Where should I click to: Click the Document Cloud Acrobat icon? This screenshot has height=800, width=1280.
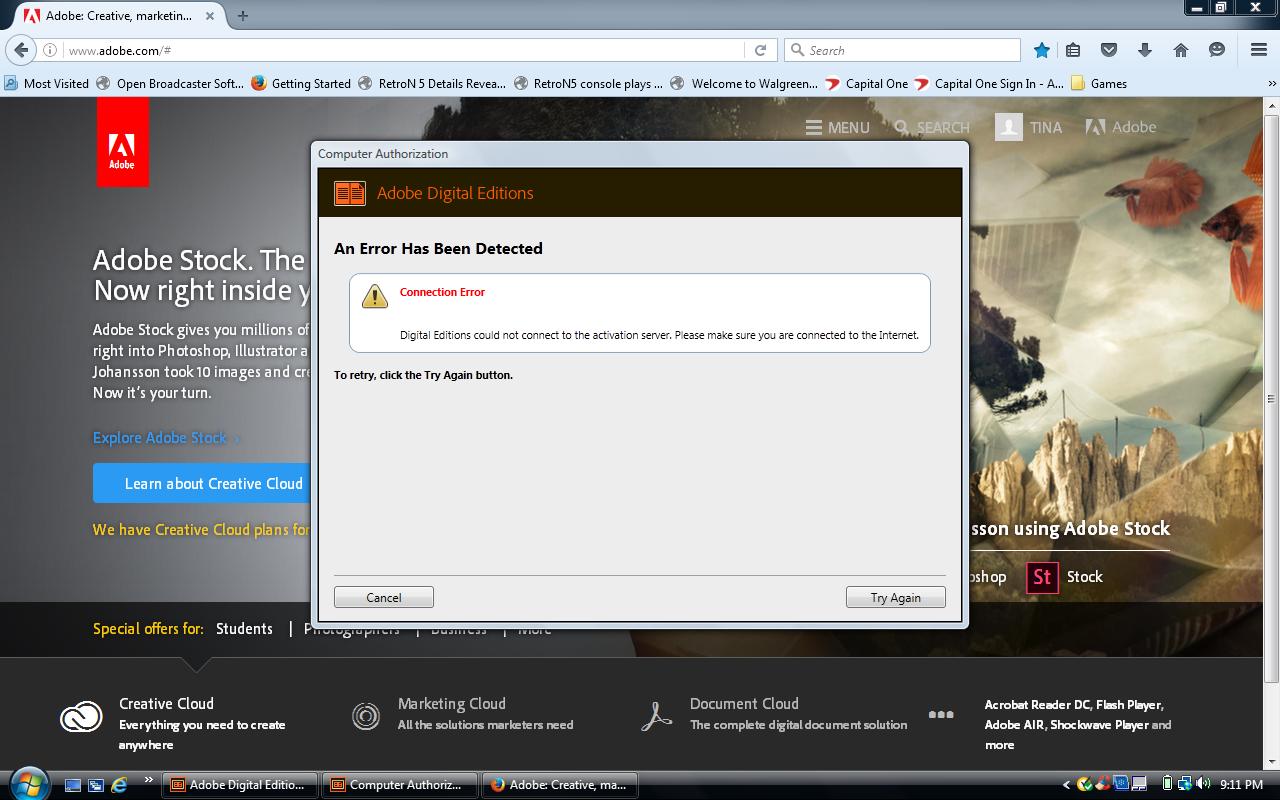tap(656, 716)
